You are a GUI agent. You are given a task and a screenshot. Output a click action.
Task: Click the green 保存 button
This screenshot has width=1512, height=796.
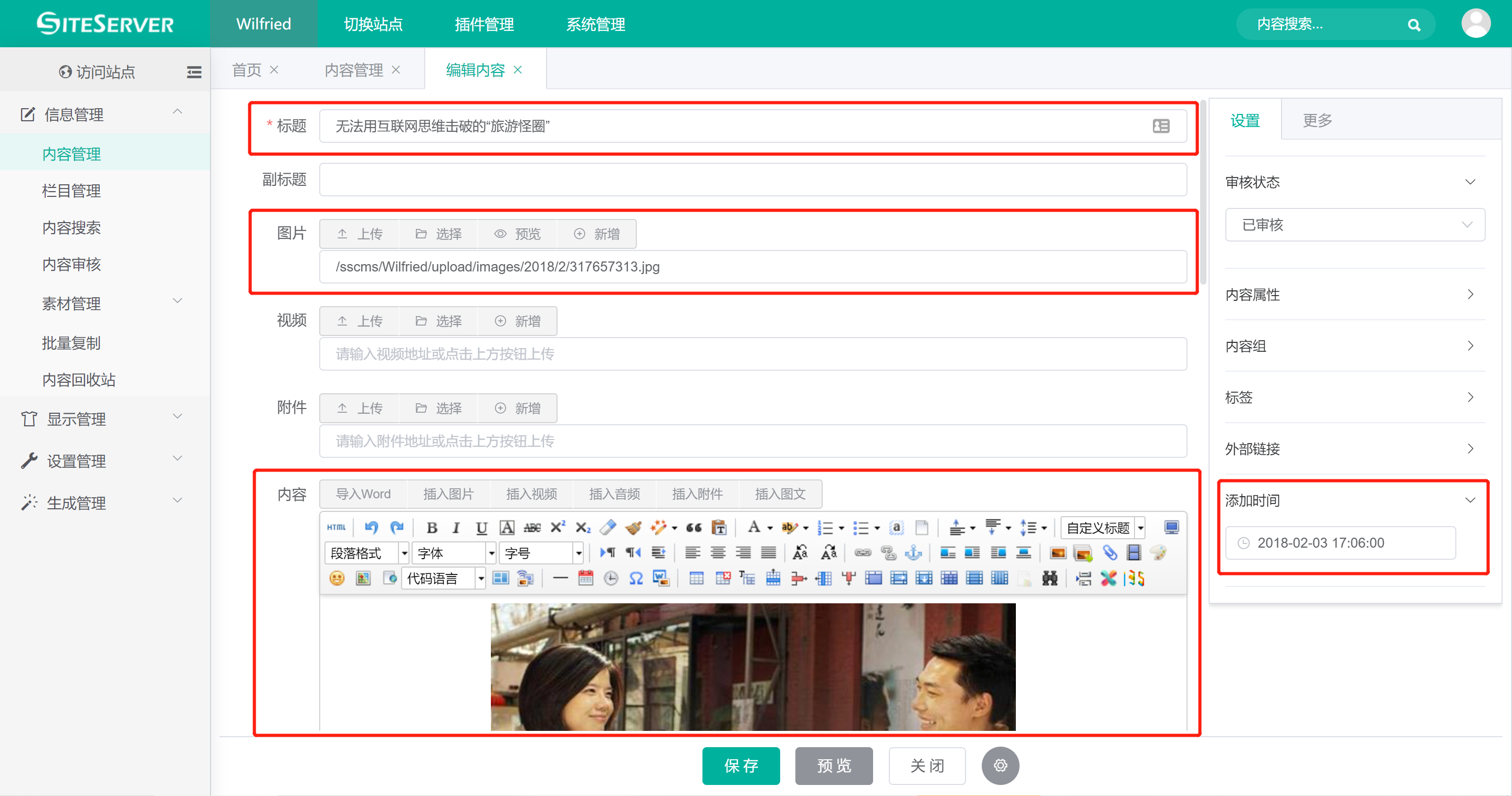[741, 766]
